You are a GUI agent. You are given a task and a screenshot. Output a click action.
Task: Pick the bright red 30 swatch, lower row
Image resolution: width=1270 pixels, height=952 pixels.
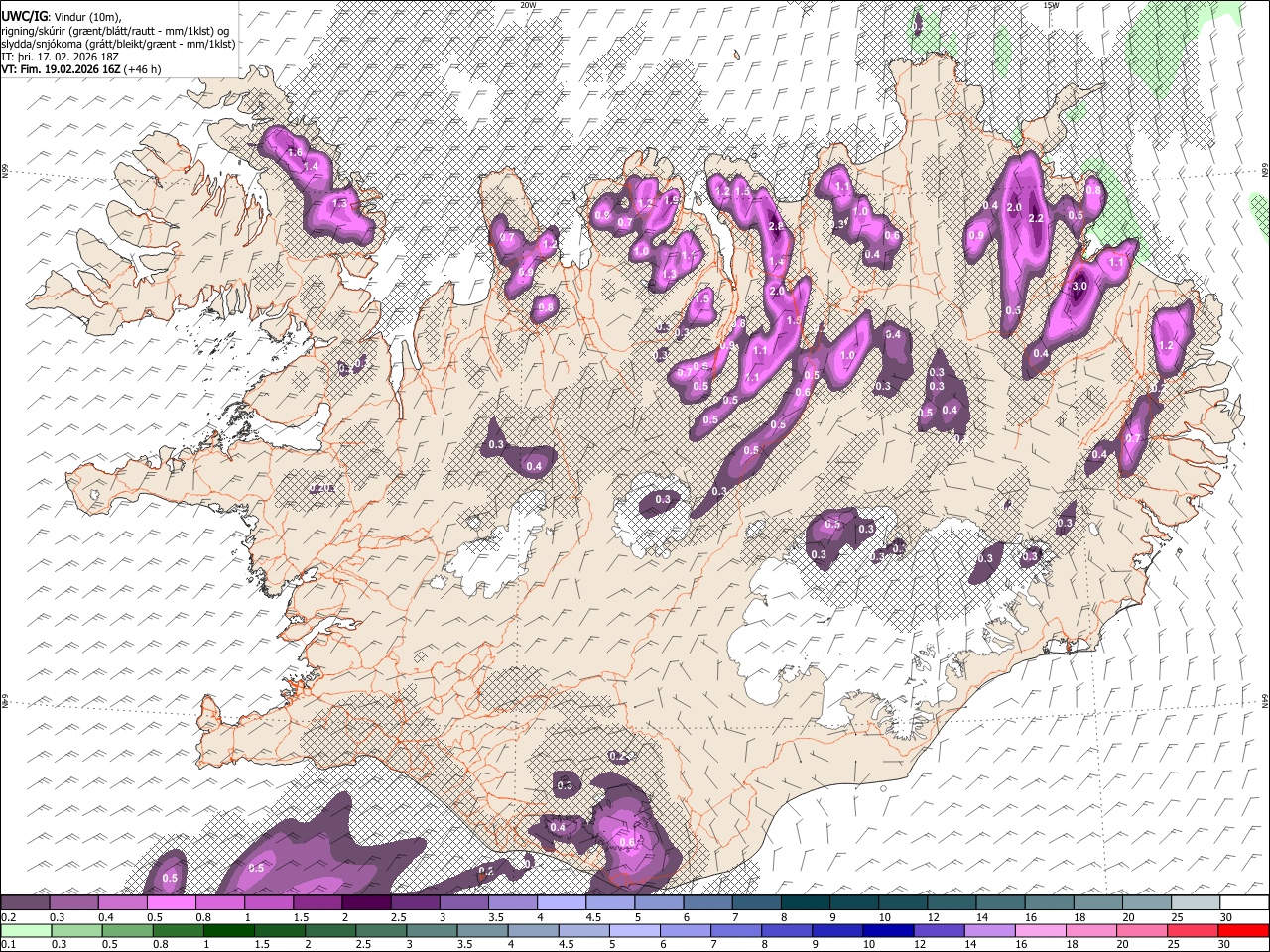(x=1243, y=930)
